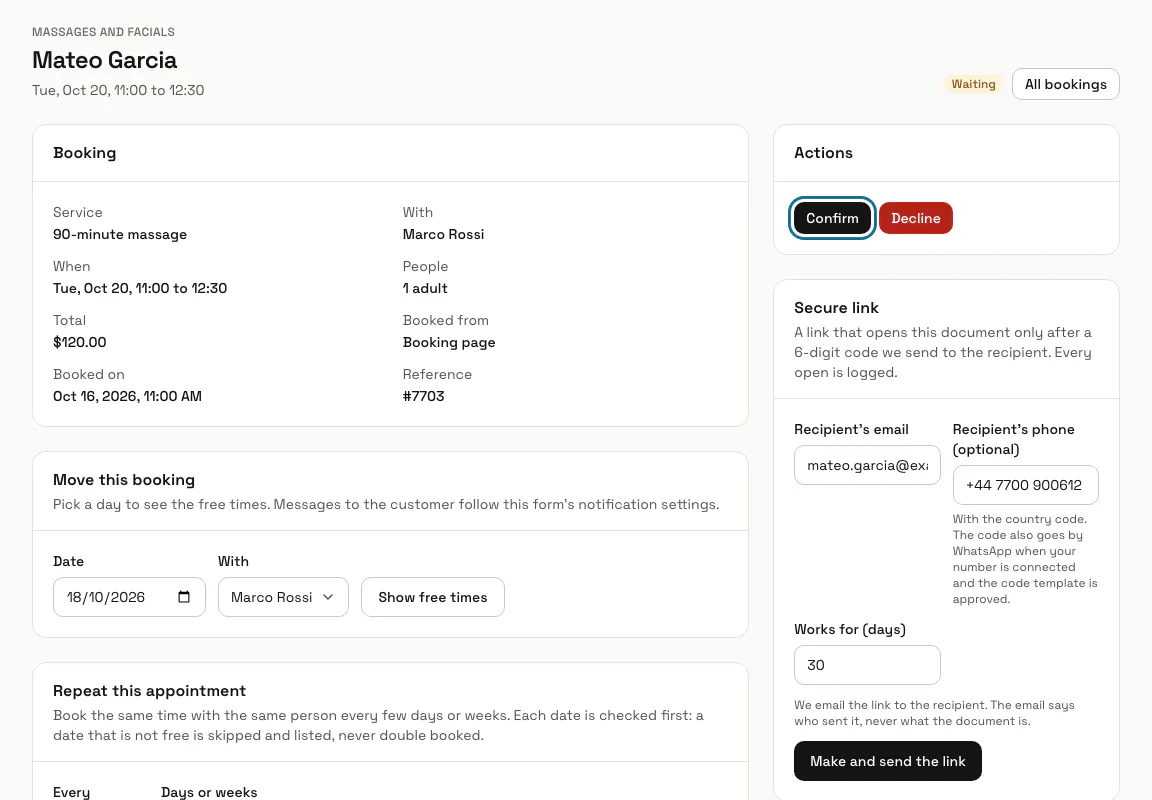Expand the Marco Rossi staff dropdown

pos(283,597)
